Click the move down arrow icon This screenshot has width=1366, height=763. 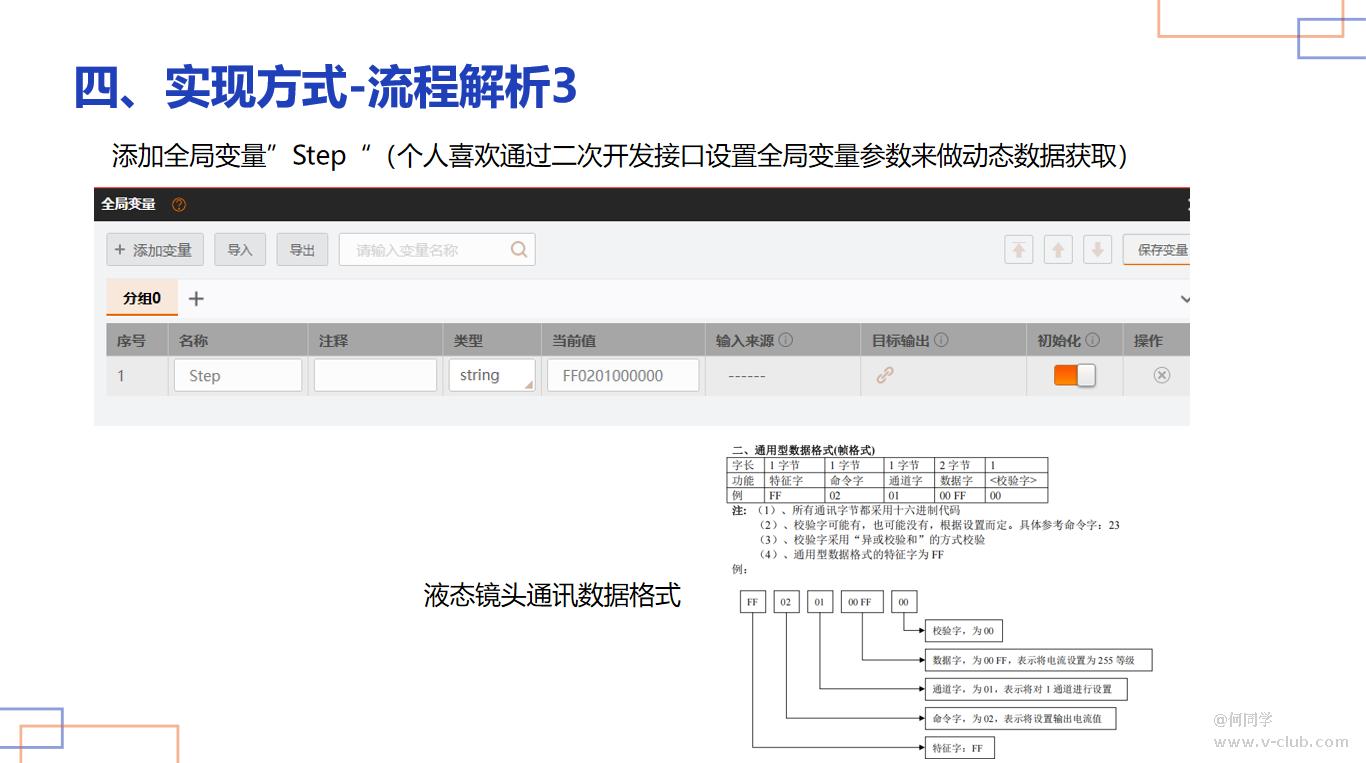[x=1097, y=250]
